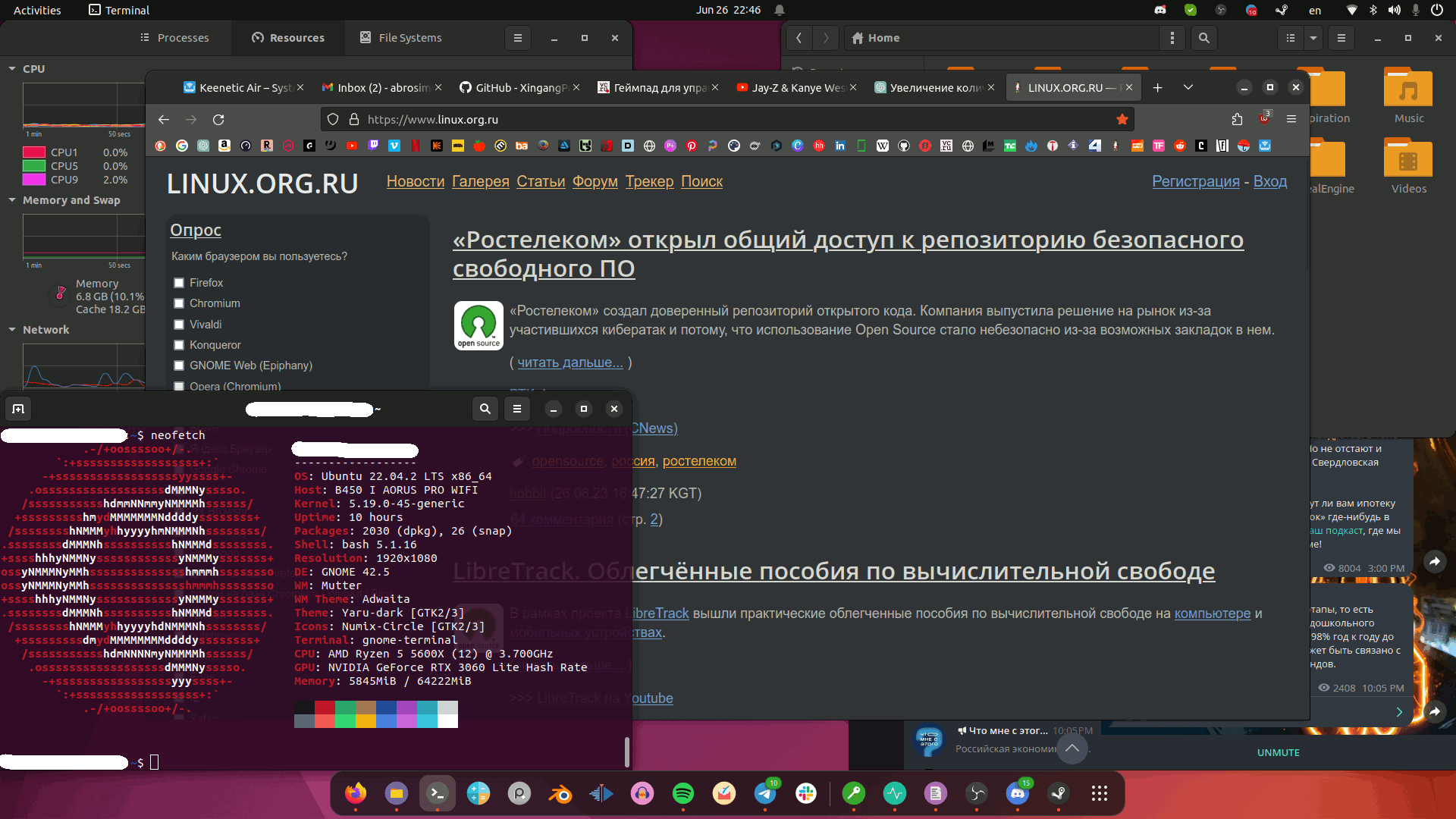Viewport: 1456px width, 819px height.
Task: Click the Discord icon in the taskbar
Action: point(1019,795)
